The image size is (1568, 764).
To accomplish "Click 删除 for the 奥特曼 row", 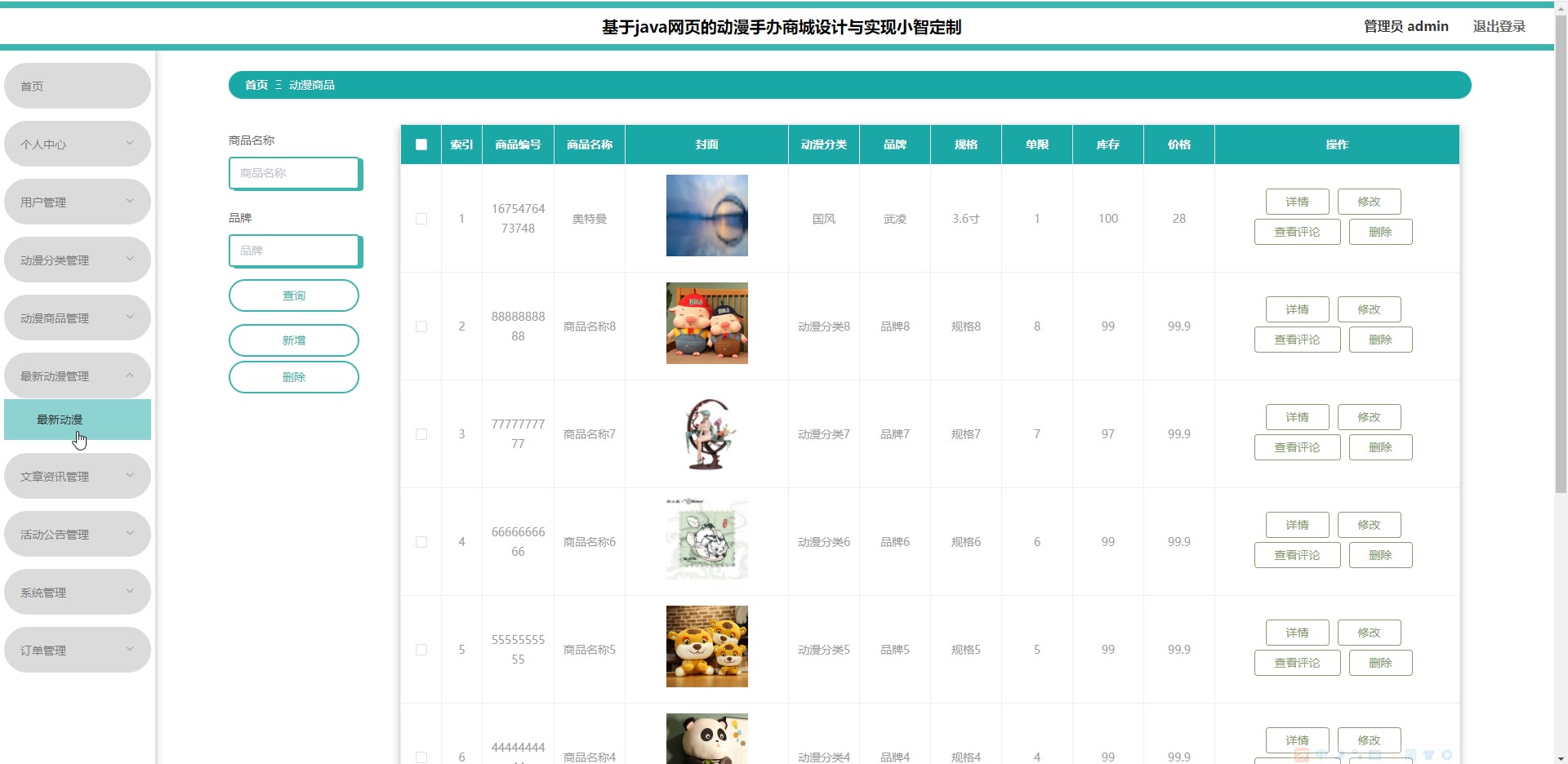I will click(x=1380, y=232).
